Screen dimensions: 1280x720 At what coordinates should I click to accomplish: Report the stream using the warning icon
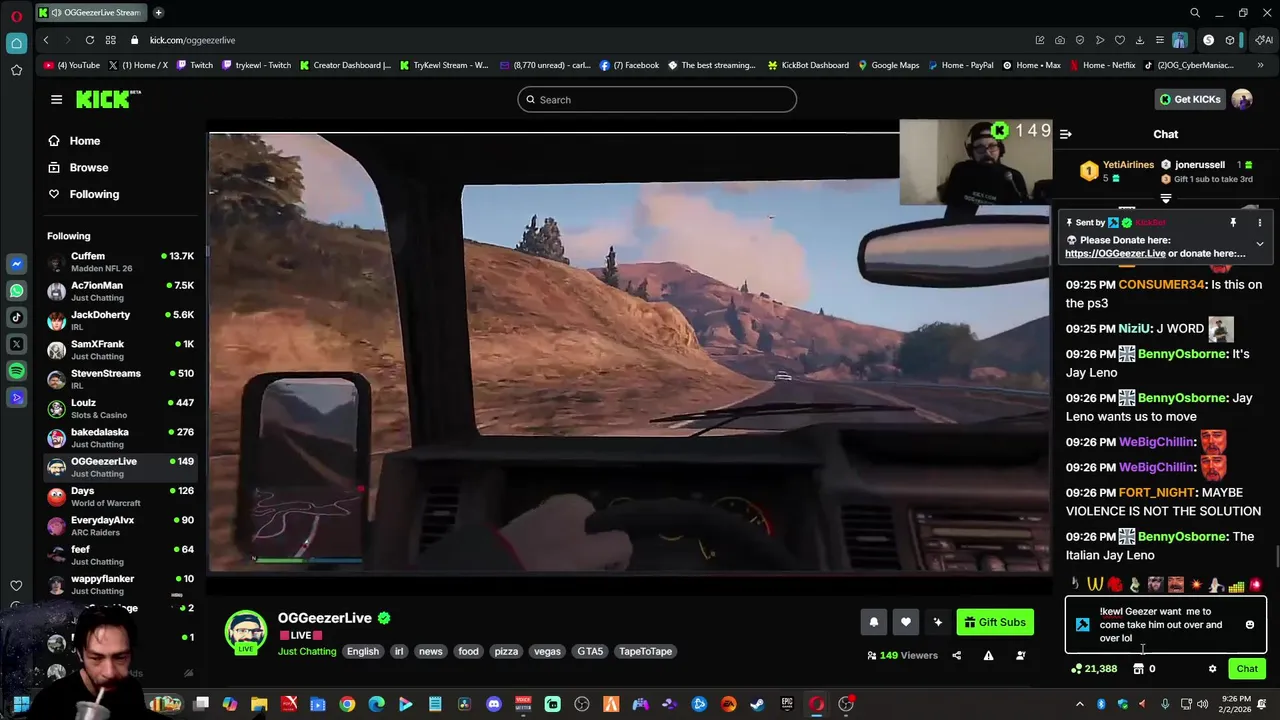coord(988,656)
